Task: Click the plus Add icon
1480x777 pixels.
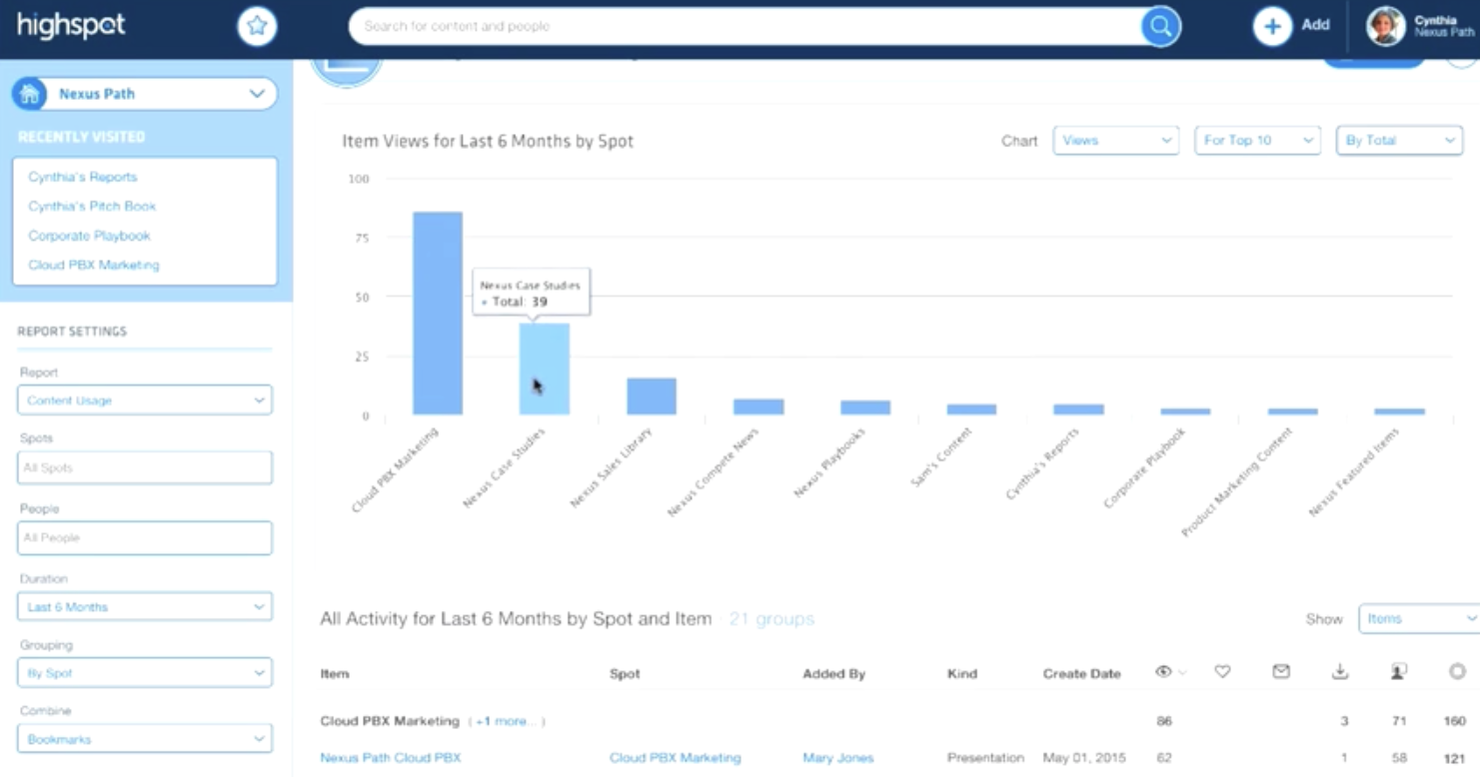Action: [1272, 26]
